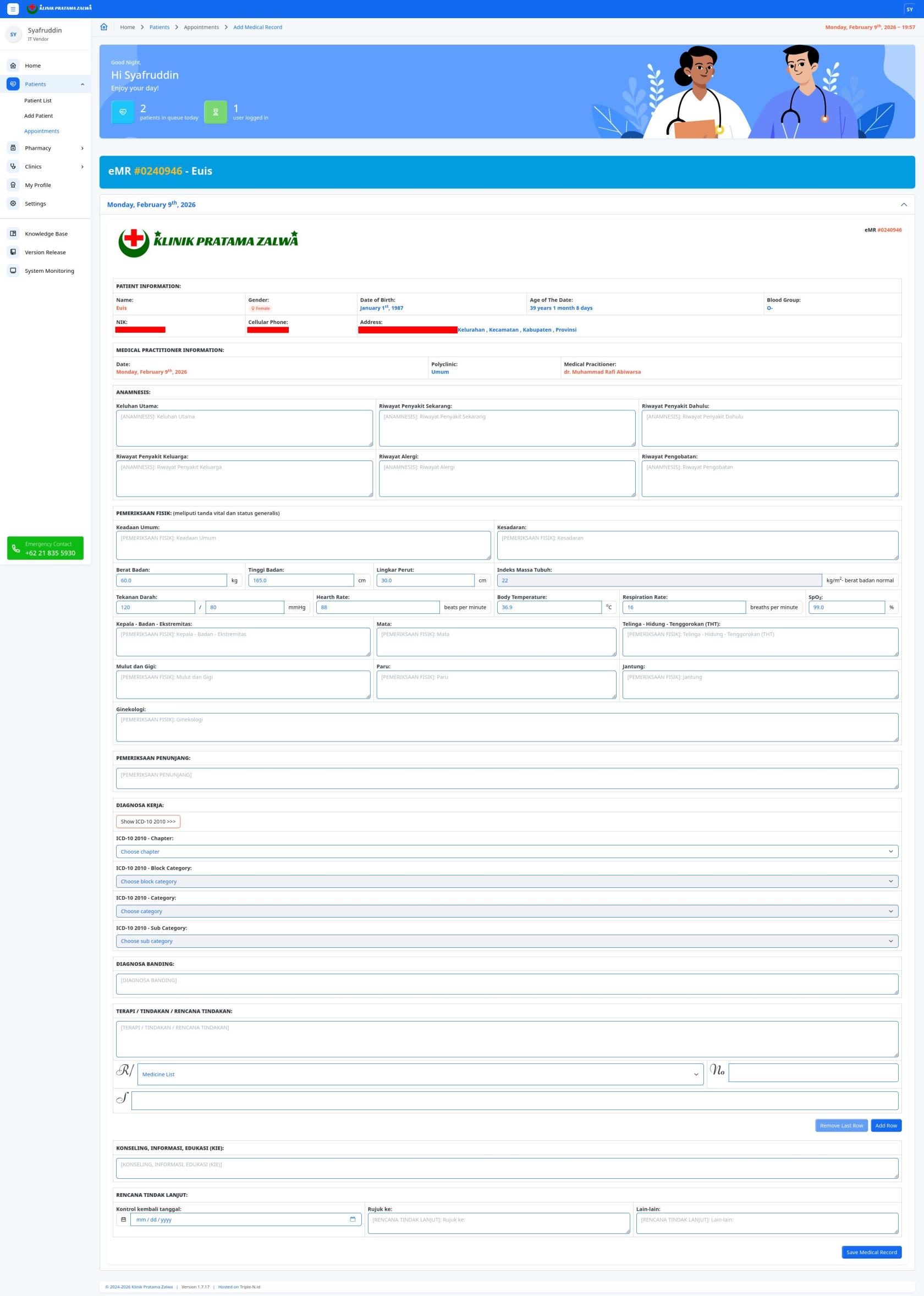This screenshot has width=924, height=1296.
Task: Click into the Keluhan Utama text area
Action: [244, 428]
